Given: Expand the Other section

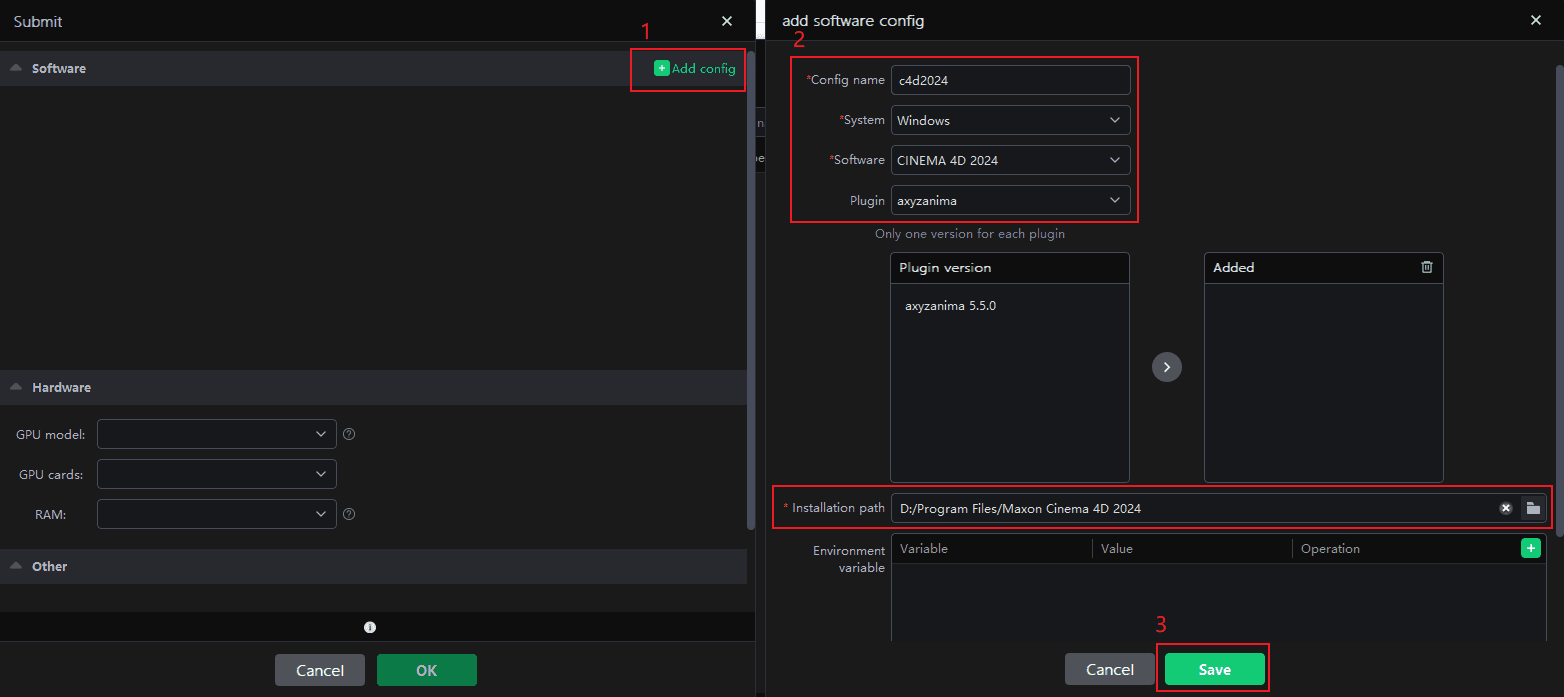Looking at the screenshot, I should pyautogui.click(x=16, y=566).
